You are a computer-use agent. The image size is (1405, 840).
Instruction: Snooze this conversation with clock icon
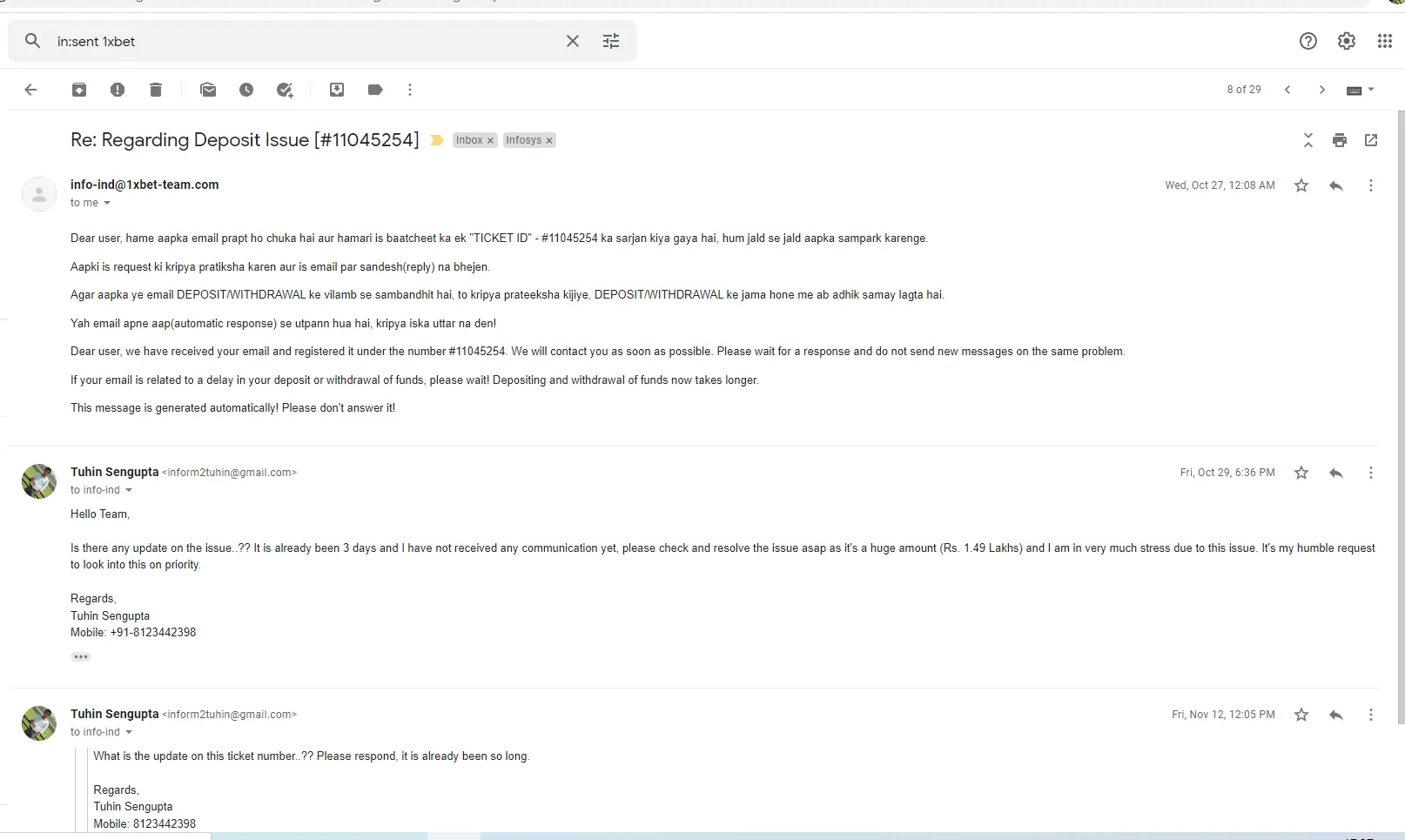click(246, 90)
